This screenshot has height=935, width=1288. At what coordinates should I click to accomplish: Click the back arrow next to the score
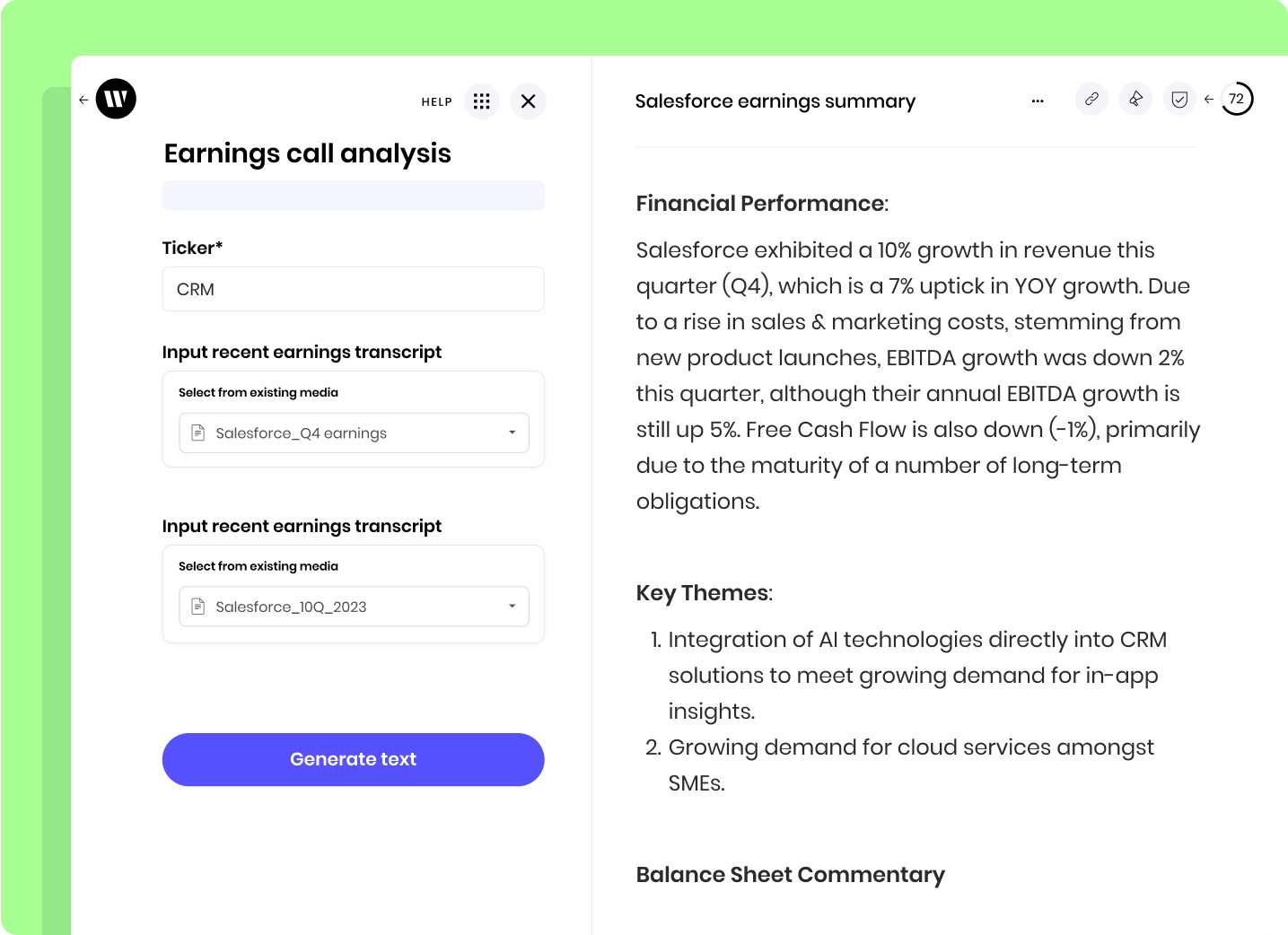(x=1208, y=100)
